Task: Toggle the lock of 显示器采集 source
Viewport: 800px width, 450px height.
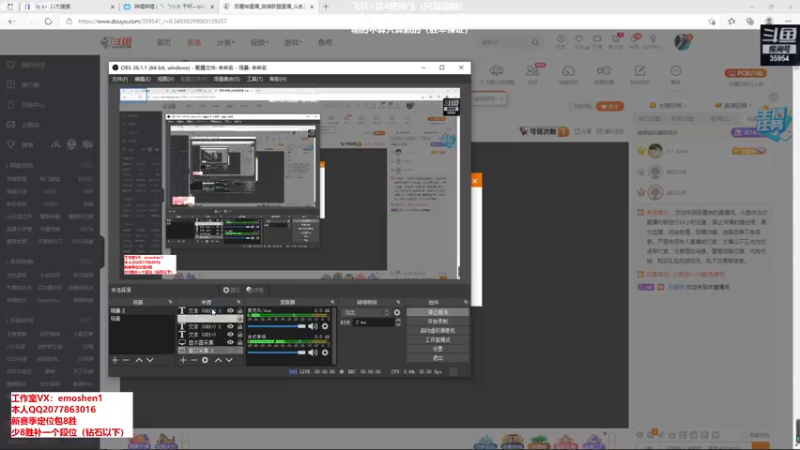Action: coord(240,342)
